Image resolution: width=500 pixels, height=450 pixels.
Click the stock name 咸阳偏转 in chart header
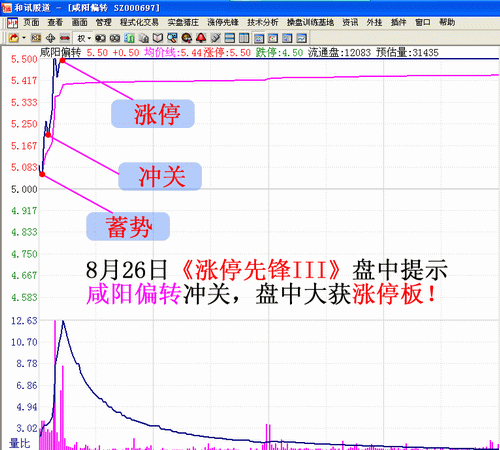pyautogui.click(x=61, y=52)
